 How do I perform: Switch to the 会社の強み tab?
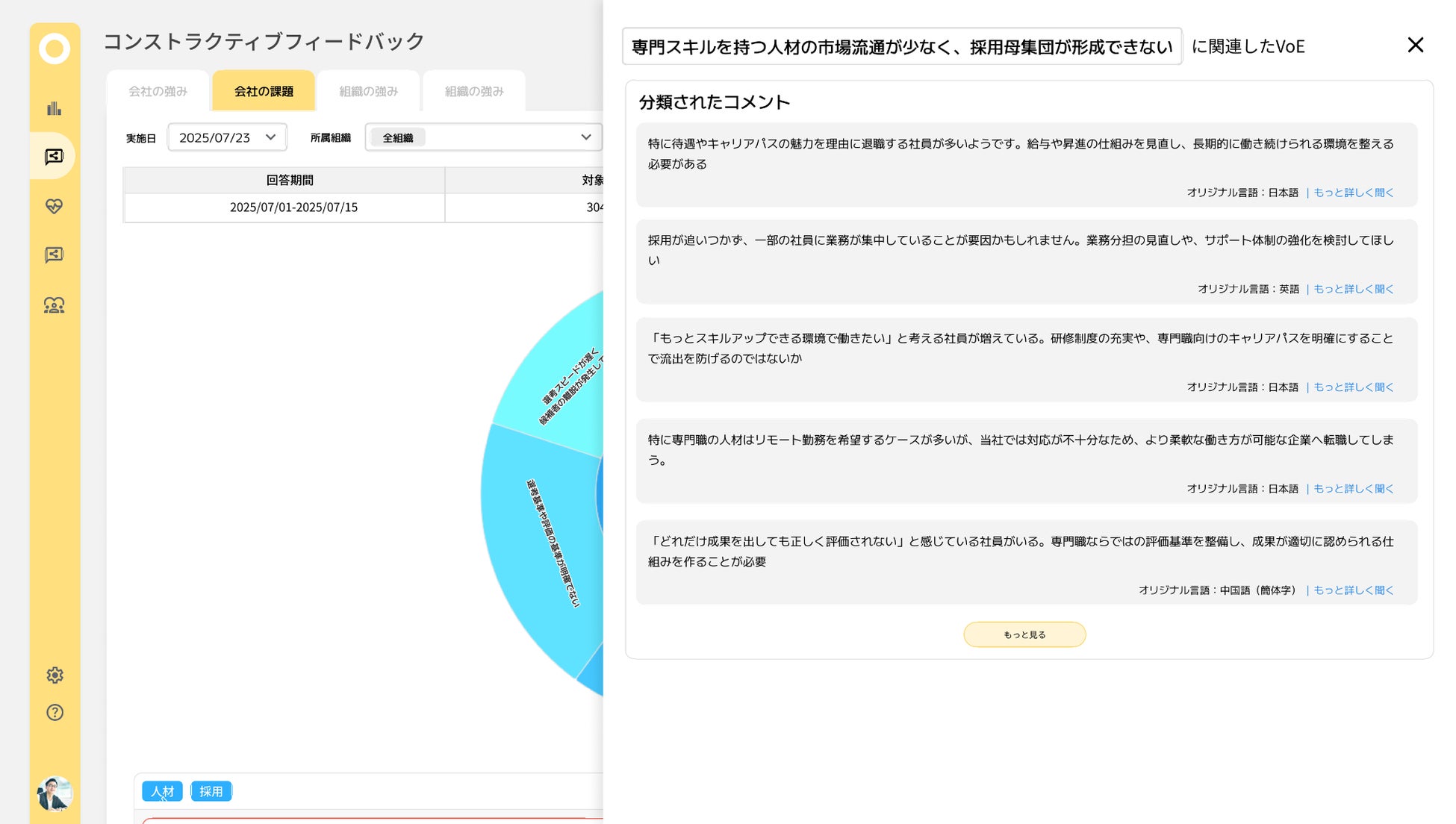click(158, 91)
